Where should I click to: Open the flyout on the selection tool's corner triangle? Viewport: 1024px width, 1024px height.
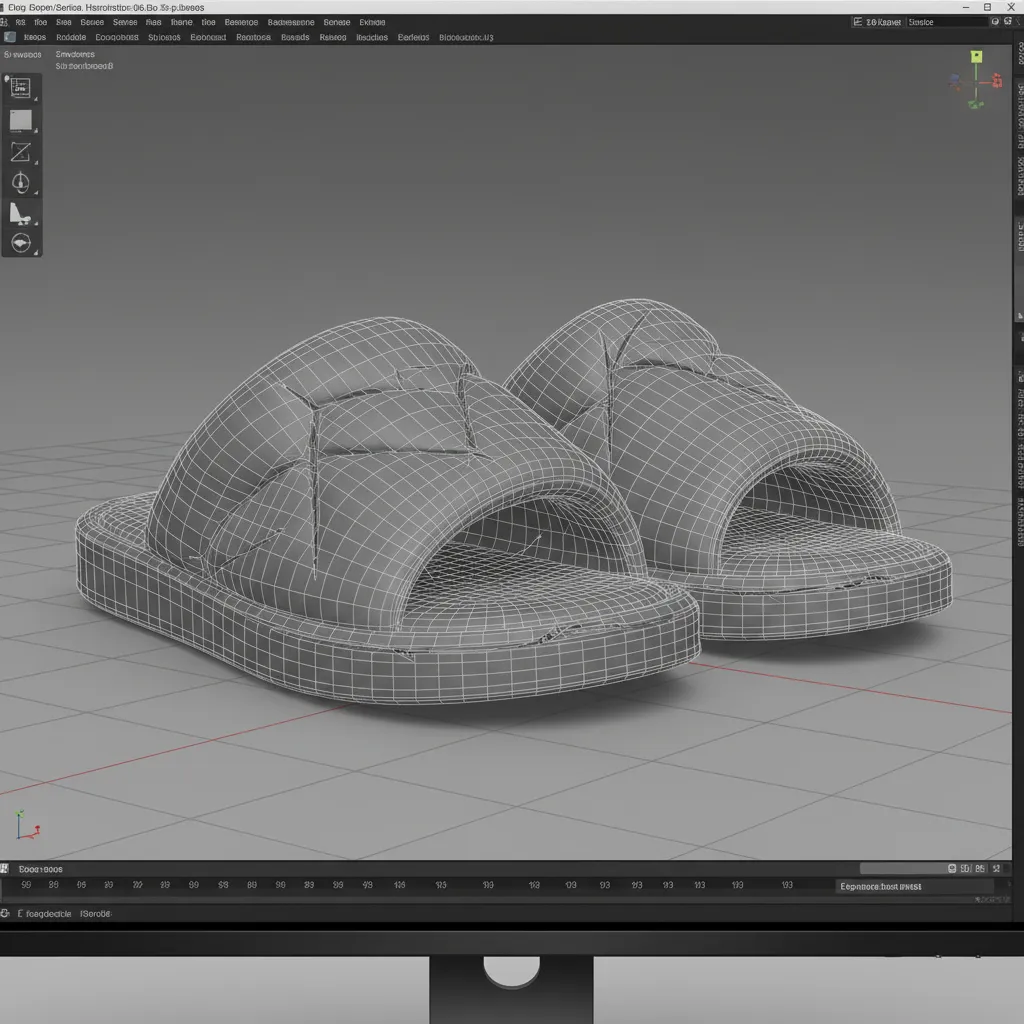(35, 98)
